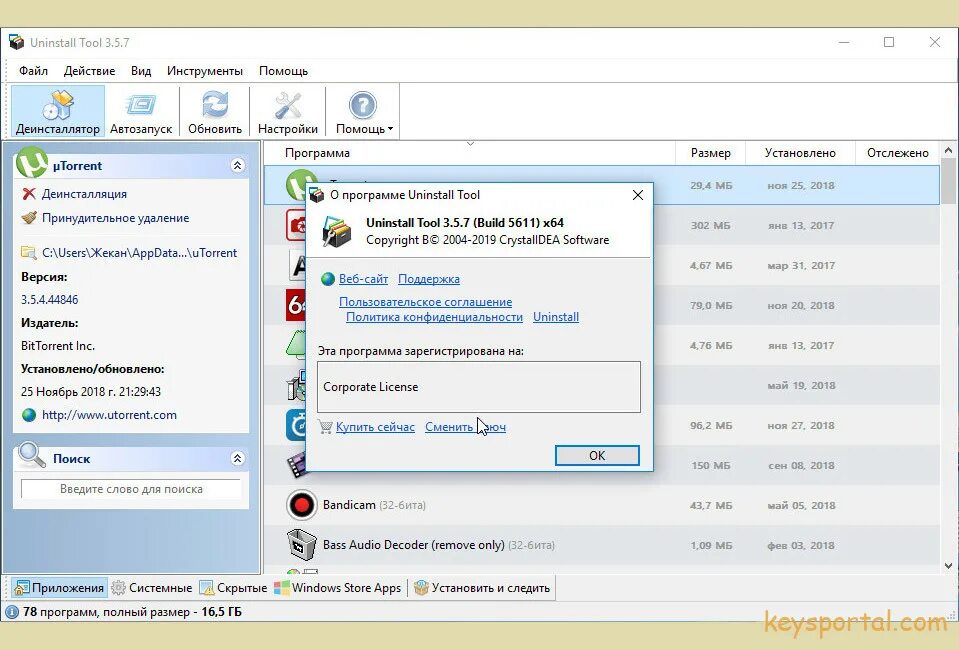This screenshot has height=650, width=959.
Task: Click the shopping cart icon by Купить сейчас
Action: point(326,427)
